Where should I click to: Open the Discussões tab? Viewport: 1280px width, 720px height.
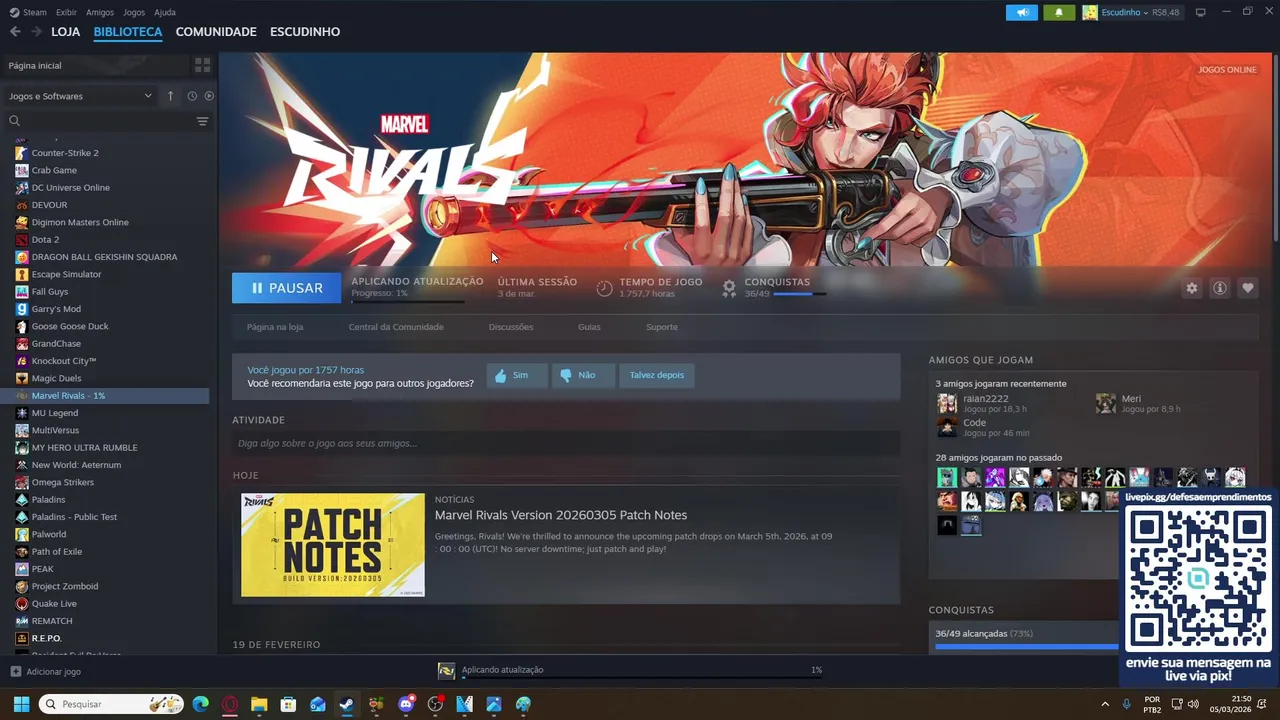click(511, 327)
